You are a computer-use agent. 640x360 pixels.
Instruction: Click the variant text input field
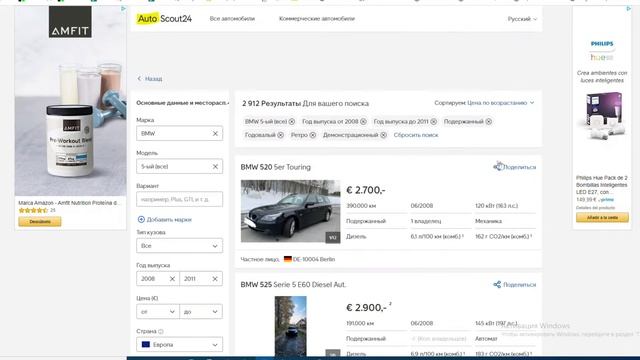[180, 199]
